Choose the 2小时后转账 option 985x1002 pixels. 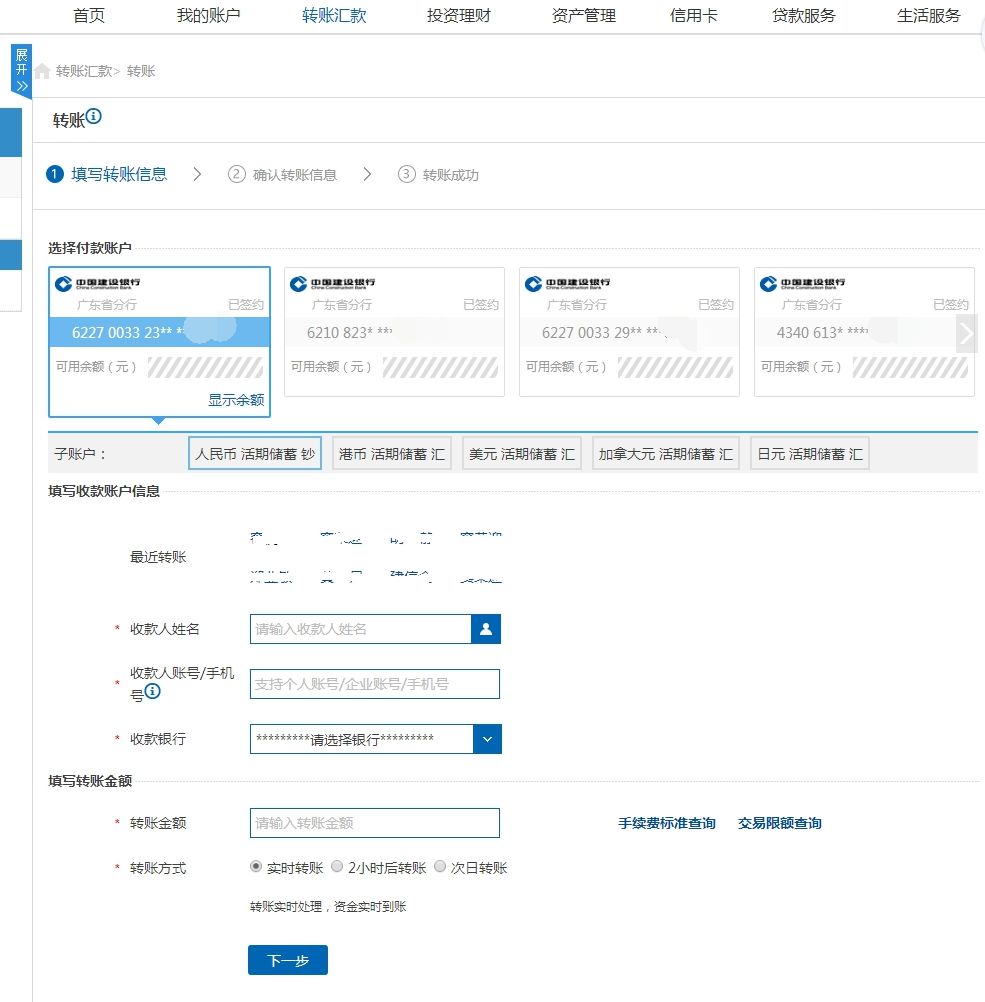337,867
